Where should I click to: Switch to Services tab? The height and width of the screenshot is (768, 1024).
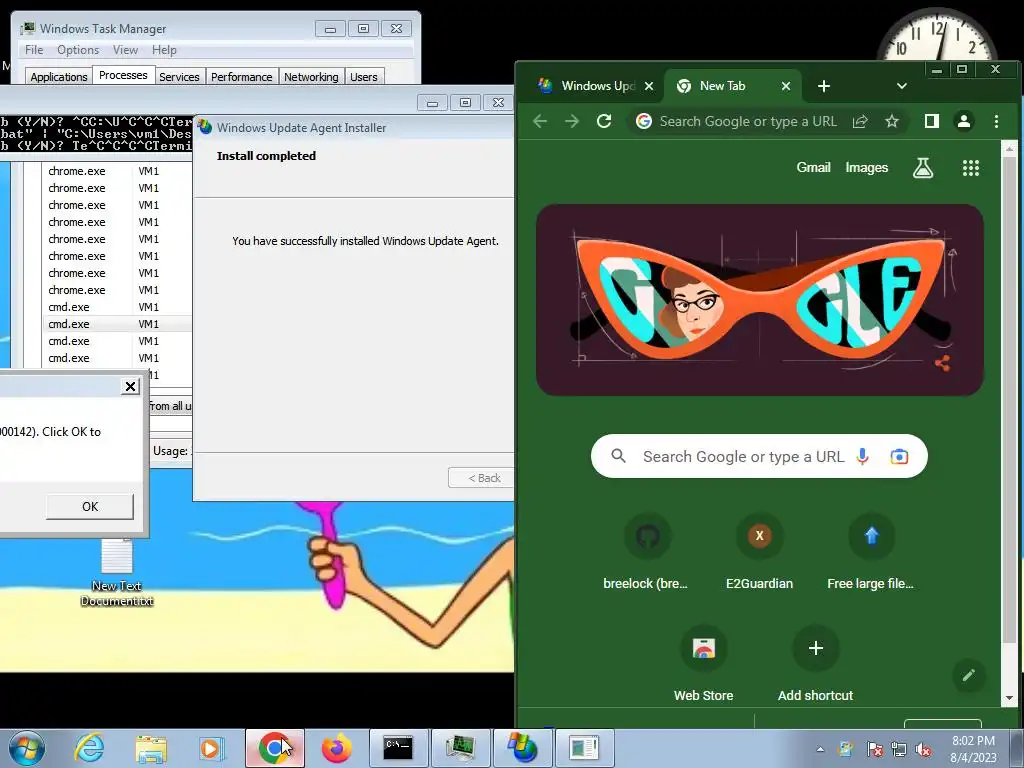pyautogui.click(x=180, y=76)
